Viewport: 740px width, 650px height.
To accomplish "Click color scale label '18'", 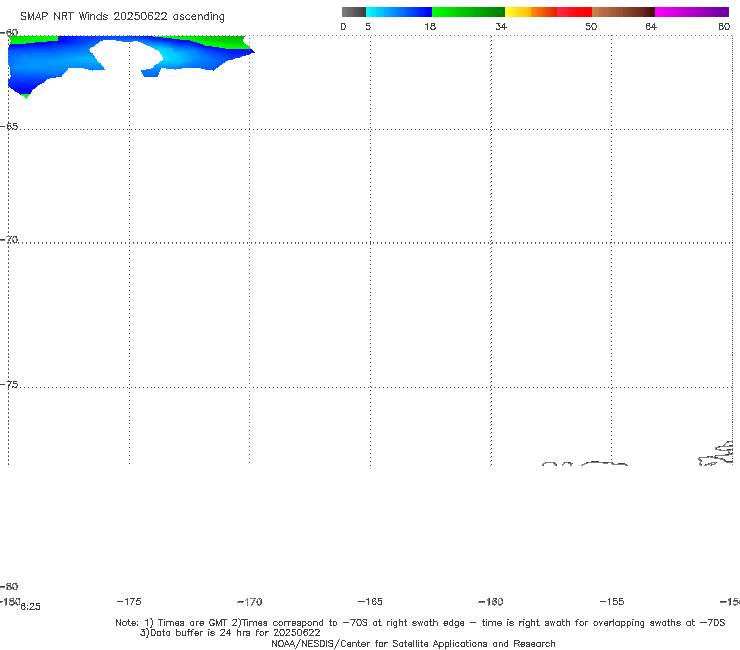I will pyautogui.click(x=430, y=26).
